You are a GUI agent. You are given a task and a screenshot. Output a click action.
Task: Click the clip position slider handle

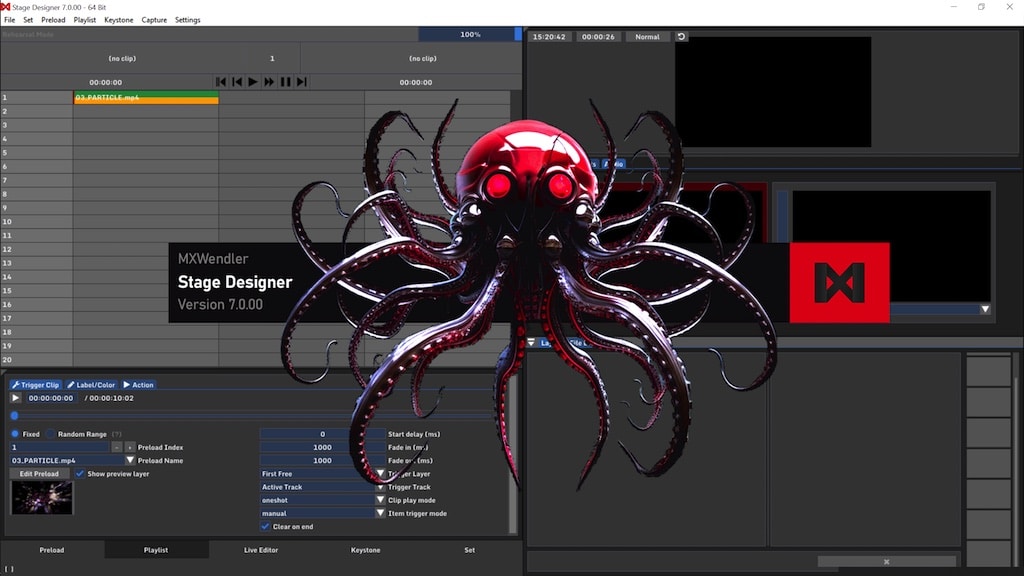point(14,415)
